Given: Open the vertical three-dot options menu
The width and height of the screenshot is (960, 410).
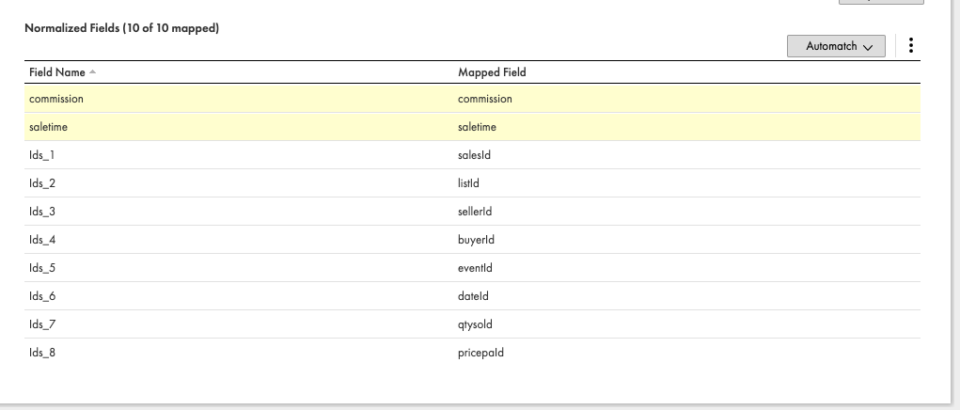Looking at the screenshot, I should [911, 45].
